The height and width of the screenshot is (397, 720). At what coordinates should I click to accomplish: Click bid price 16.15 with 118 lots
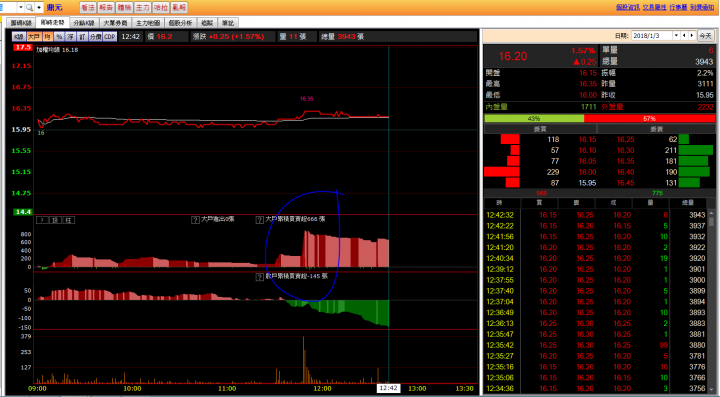click(587, 139)
